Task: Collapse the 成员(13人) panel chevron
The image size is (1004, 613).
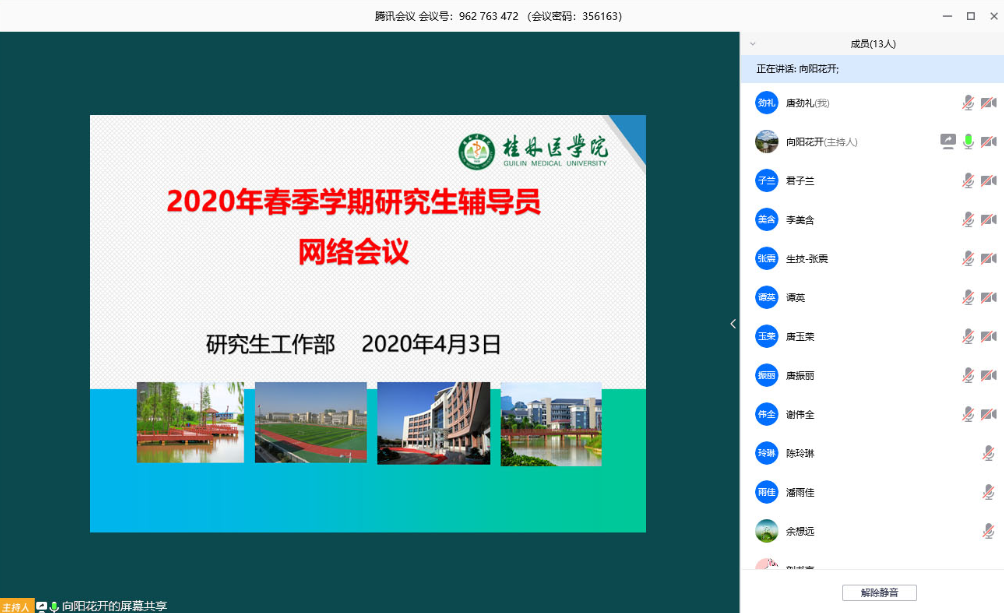Action: click(753, 44)
